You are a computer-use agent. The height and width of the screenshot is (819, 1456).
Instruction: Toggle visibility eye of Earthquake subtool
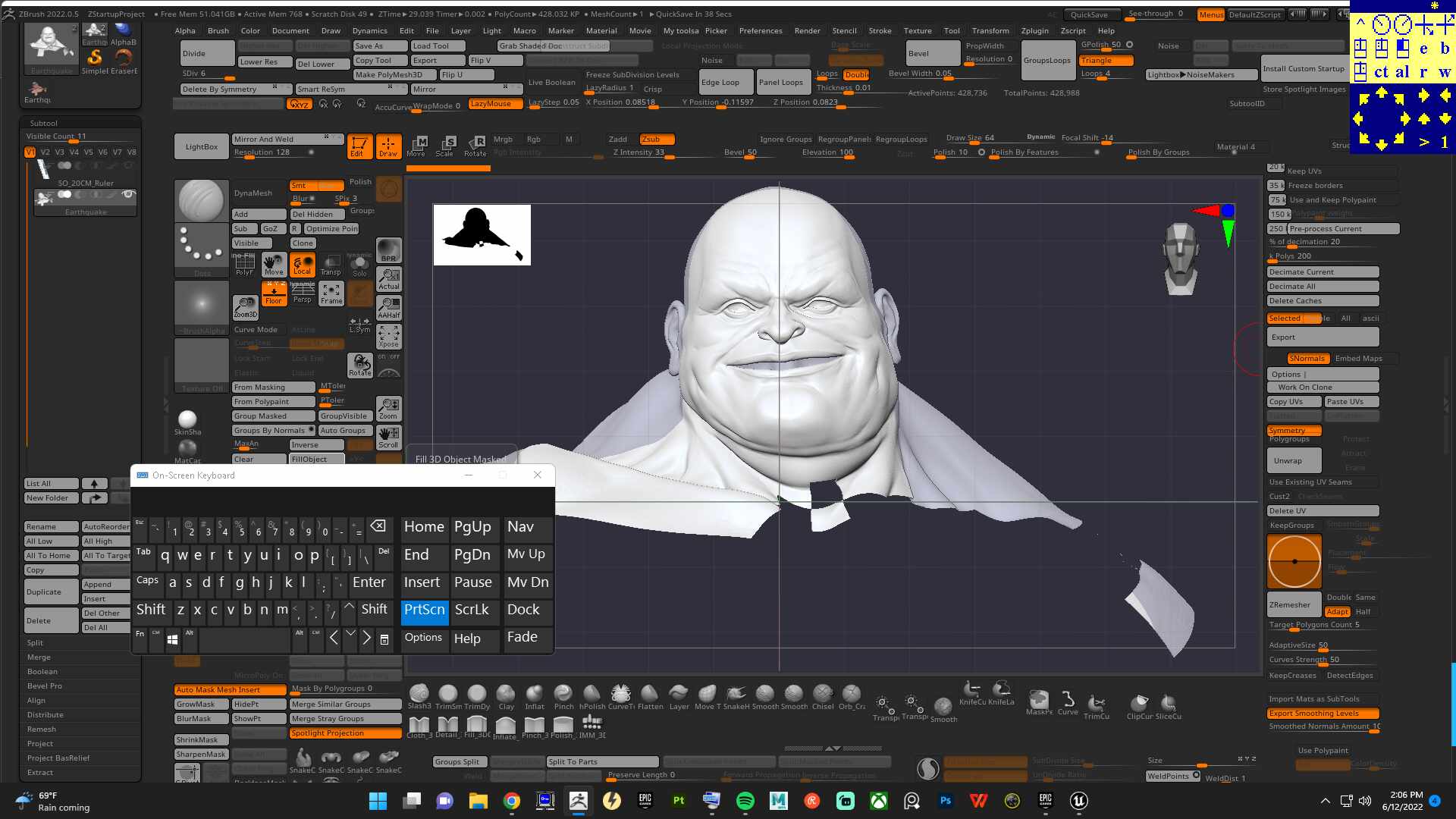[x=128, y=195]
